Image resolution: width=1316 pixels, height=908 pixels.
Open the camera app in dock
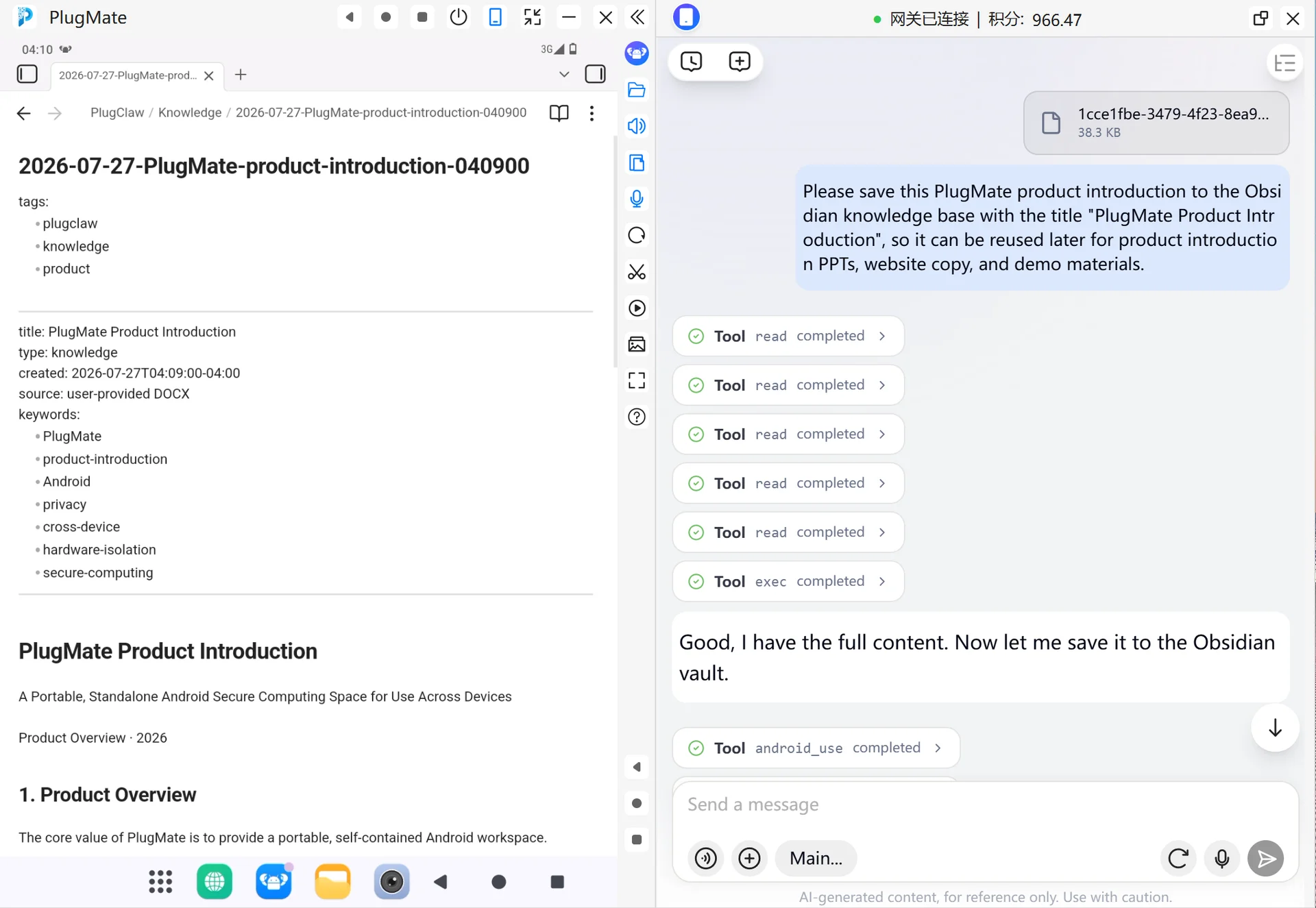tap(391, 882)
